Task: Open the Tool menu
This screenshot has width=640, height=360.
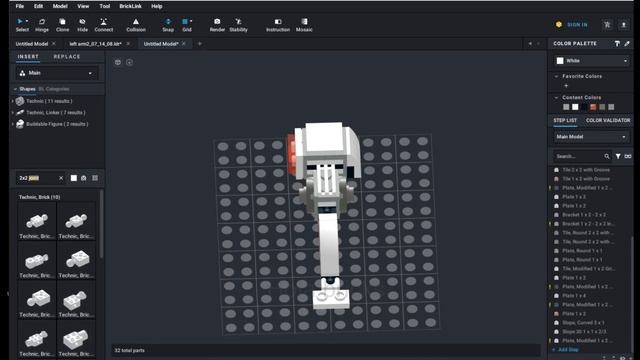Action: pyautogui.click(x=105, y=6)
